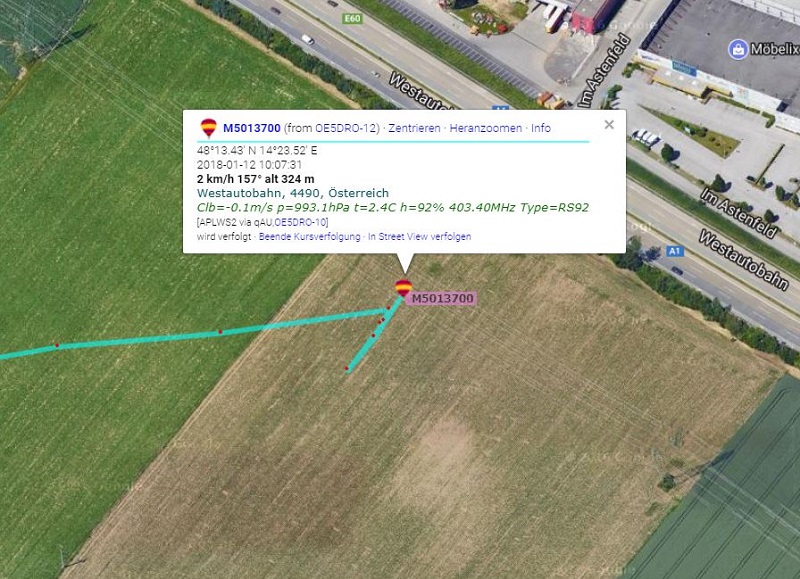
Task: Open the M5013700 callsign link
Action: pos(252,128)
